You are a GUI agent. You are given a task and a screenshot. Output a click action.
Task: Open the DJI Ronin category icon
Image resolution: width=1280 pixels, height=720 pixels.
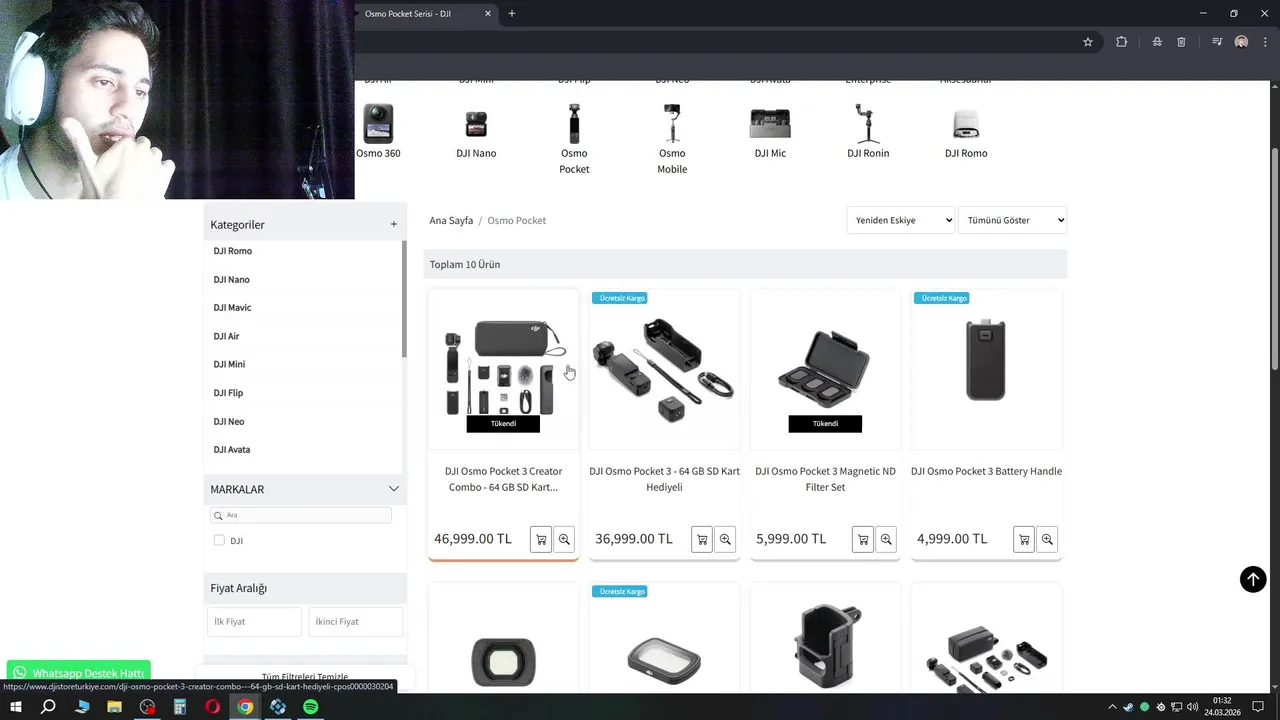coord(868,124)
